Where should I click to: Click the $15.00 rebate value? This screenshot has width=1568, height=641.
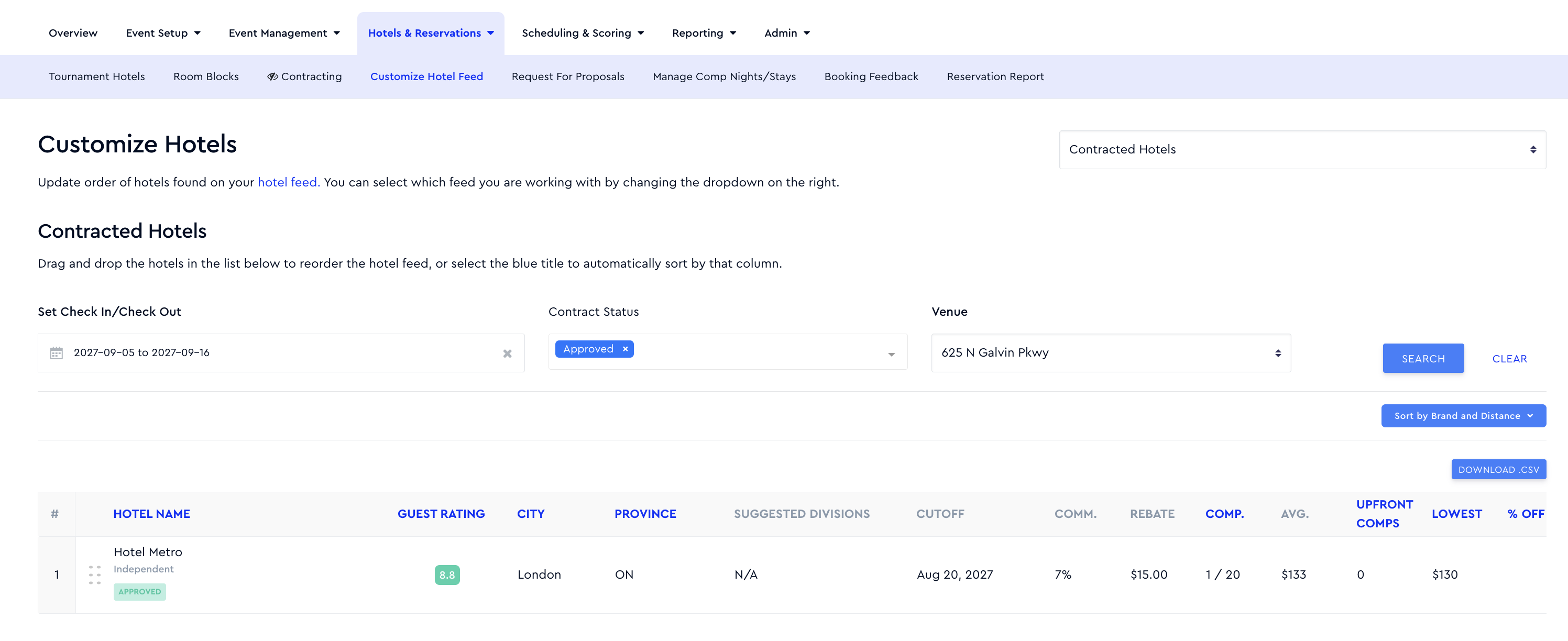click(x=1148, y=575)
